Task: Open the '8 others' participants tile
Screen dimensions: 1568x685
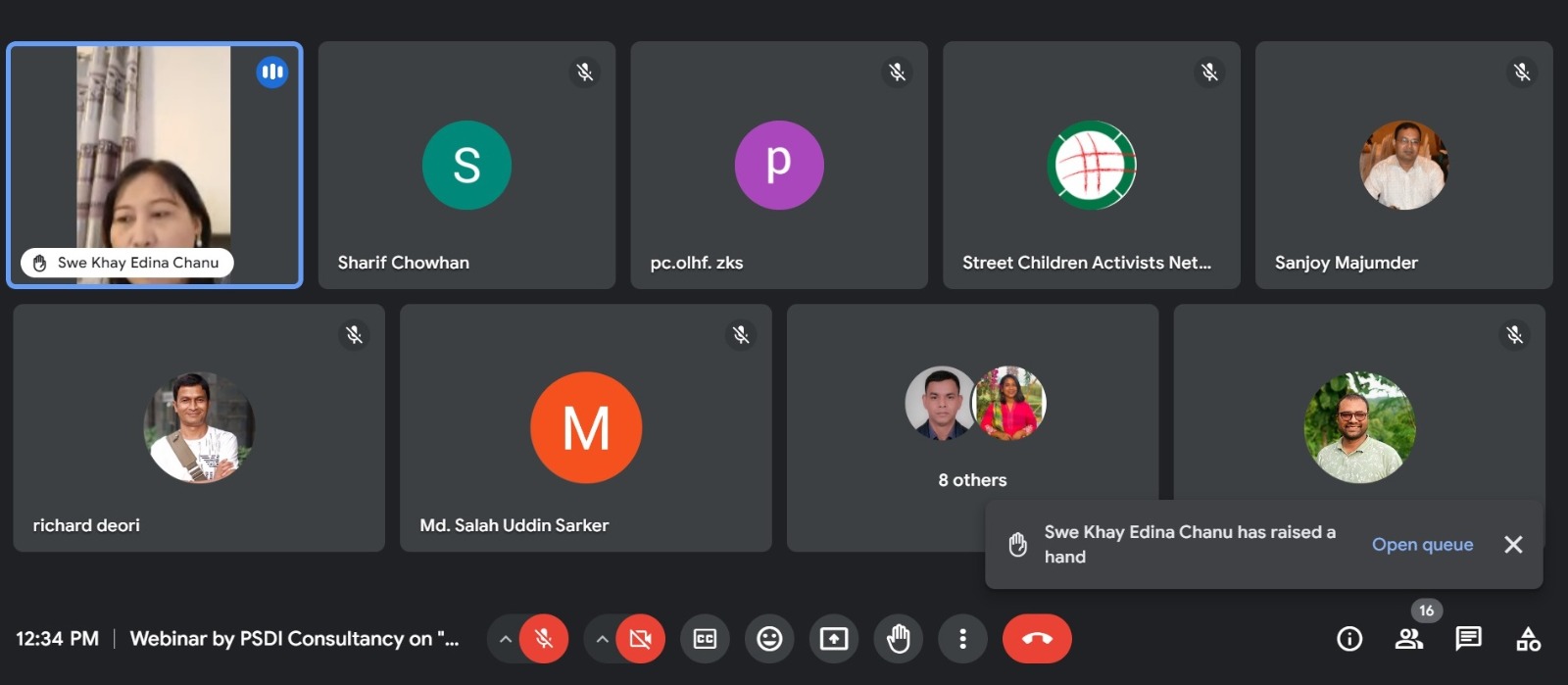Action: click(x=972, y=421)
